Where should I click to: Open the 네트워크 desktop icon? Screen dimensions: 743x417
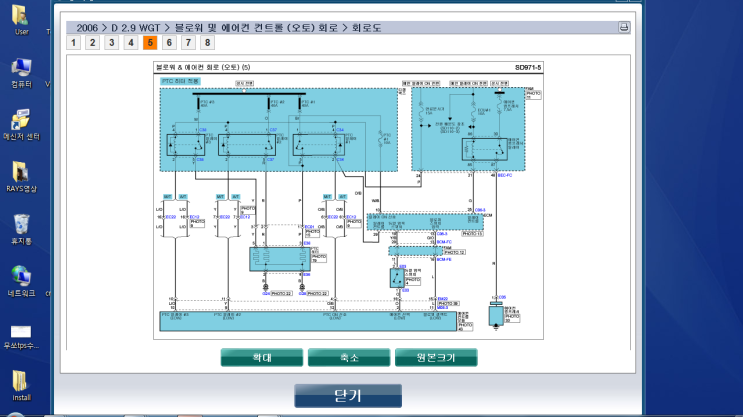tap(21, 281)
